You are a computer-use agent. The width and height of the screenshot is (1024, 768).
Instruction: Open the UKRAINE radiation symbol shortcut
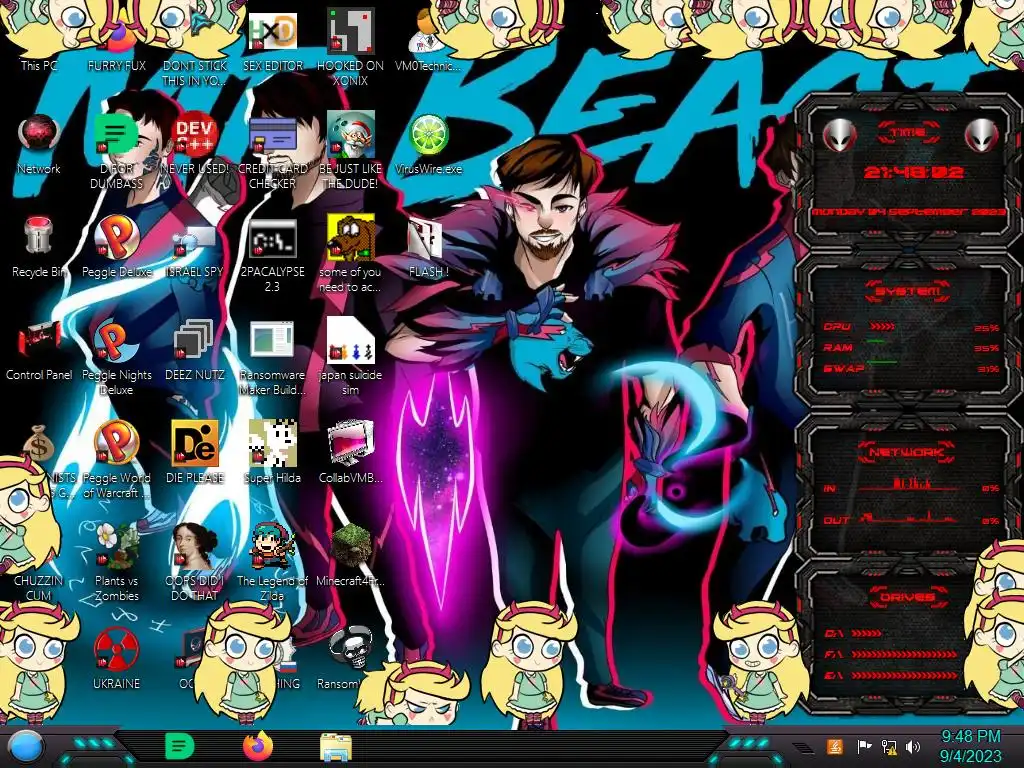coord(117,650)
